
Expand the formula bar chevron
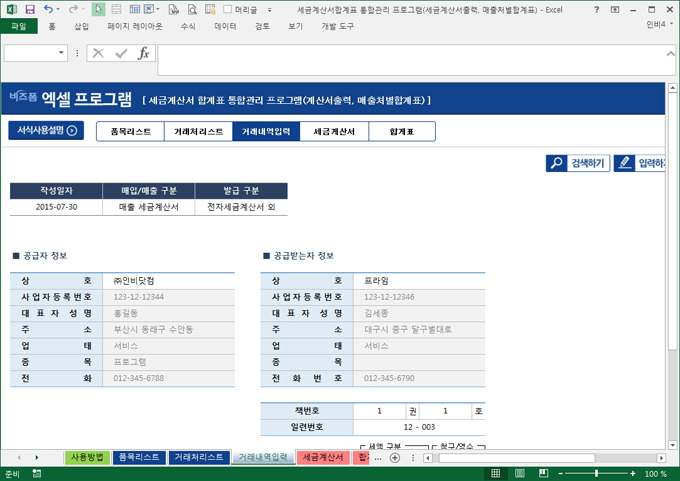(x=670, y=54)
